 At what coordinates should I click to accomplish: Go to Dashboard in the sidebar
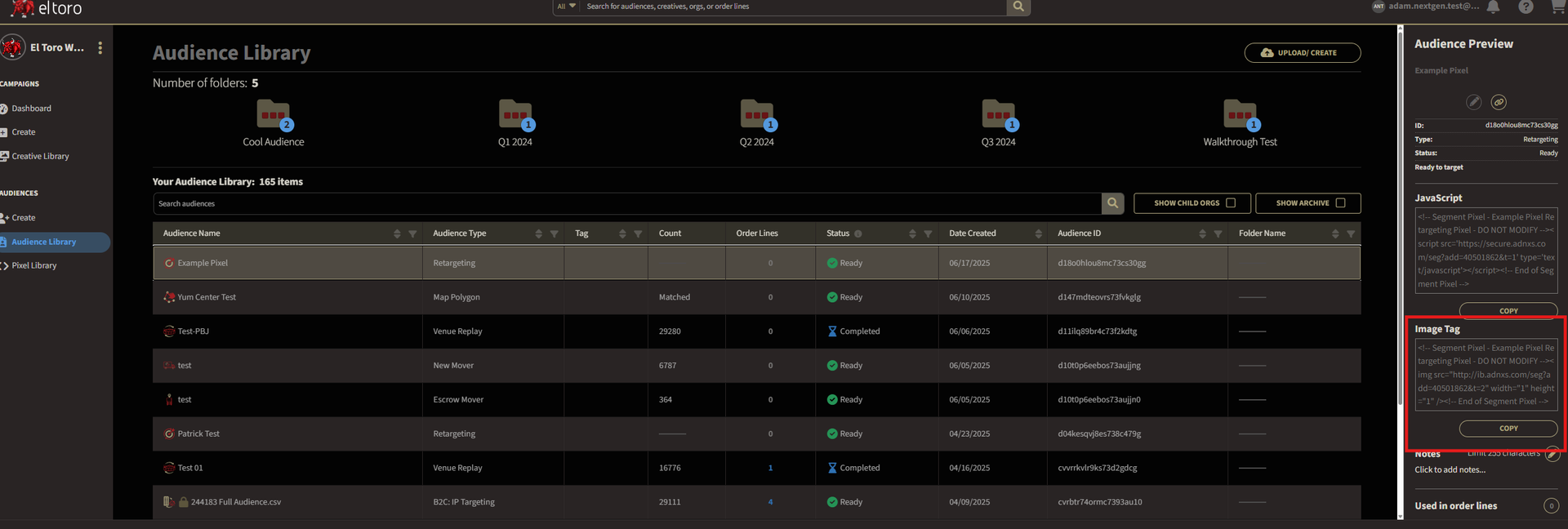click(31, 109)
